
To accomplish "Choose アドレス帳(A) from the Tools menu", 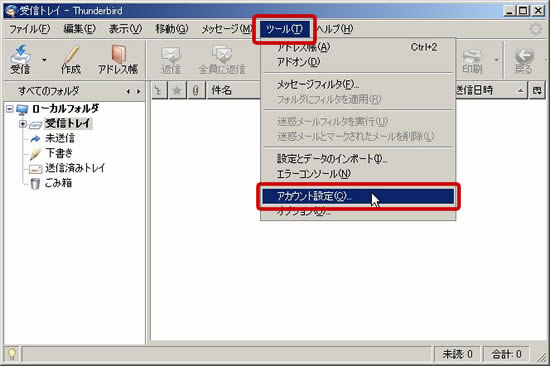I will click(358, 47).
